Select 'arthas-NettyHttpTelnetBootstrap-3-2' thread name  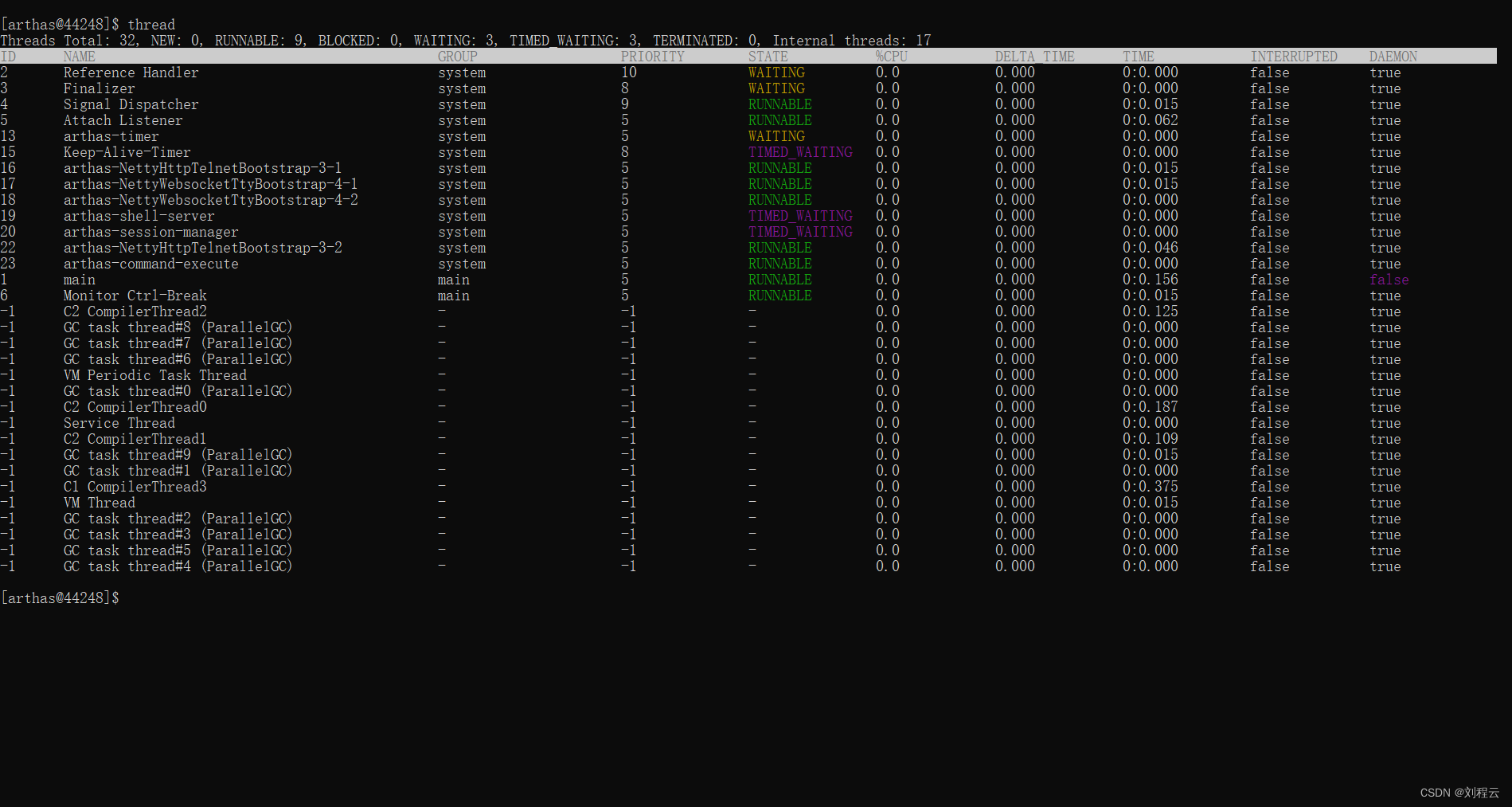[203, 248]
